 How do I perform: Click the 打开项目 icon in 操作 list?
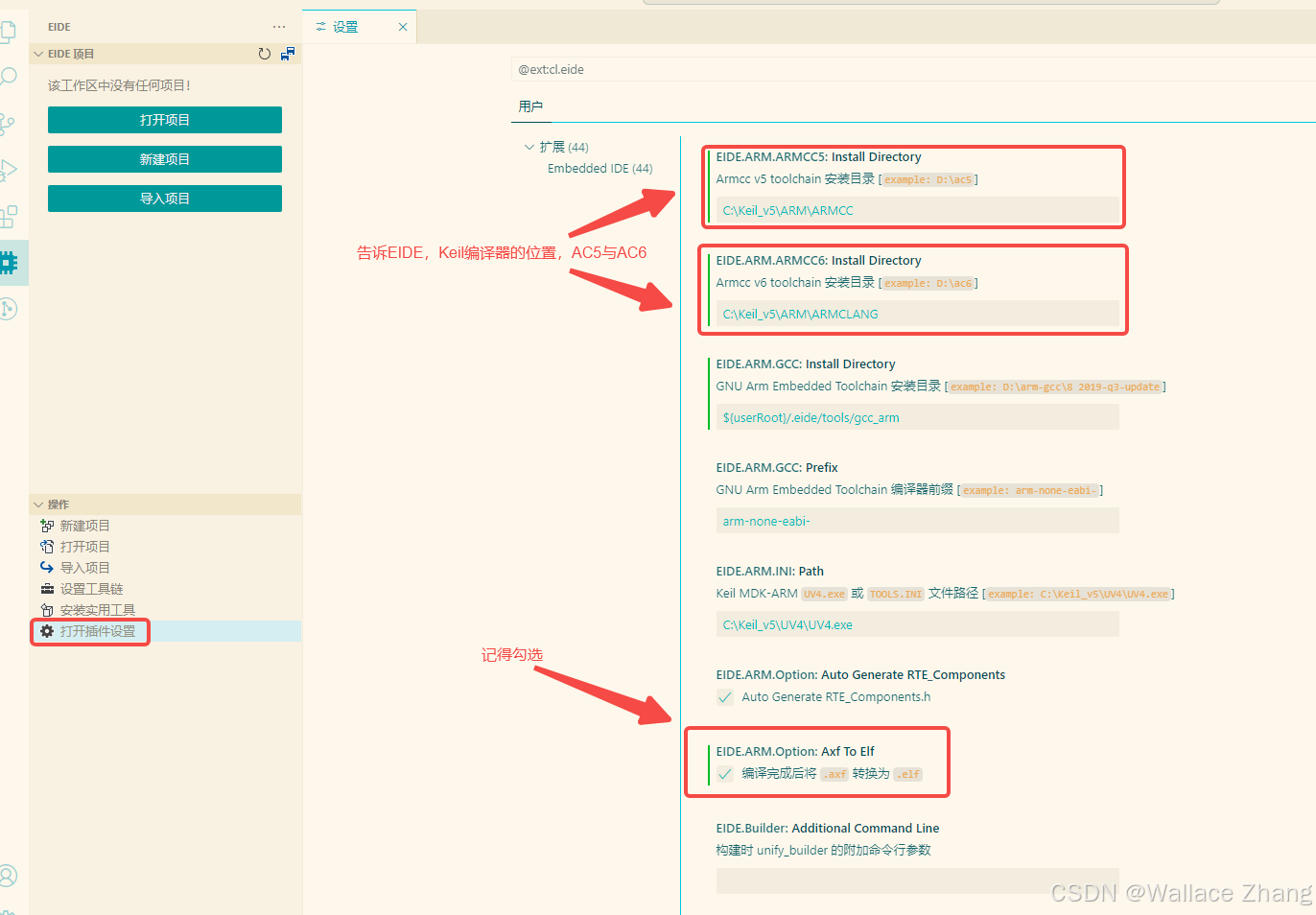[47, 547]
